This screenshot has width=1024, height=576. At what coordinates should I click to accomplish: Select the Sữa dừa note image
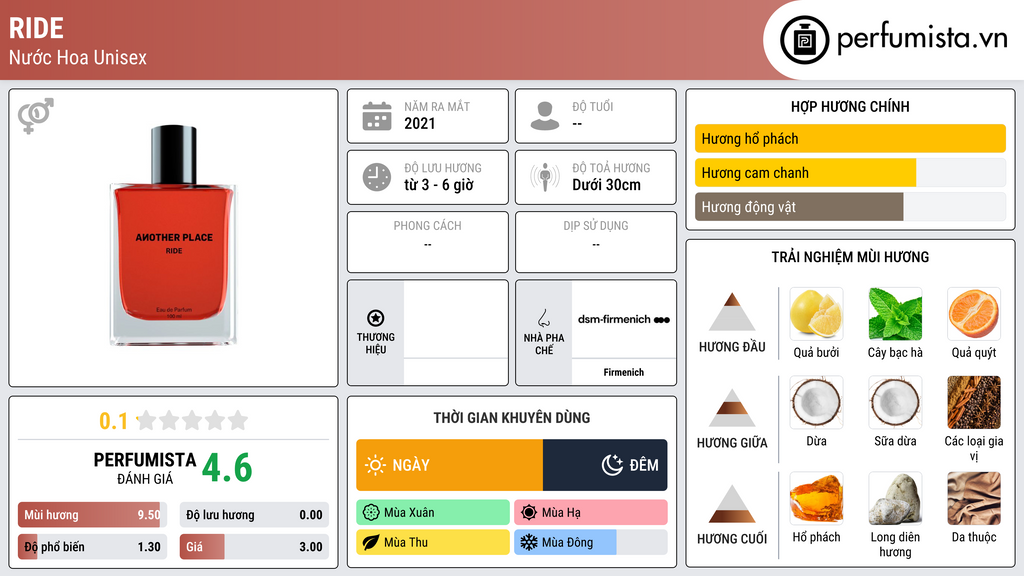point(895,402)
